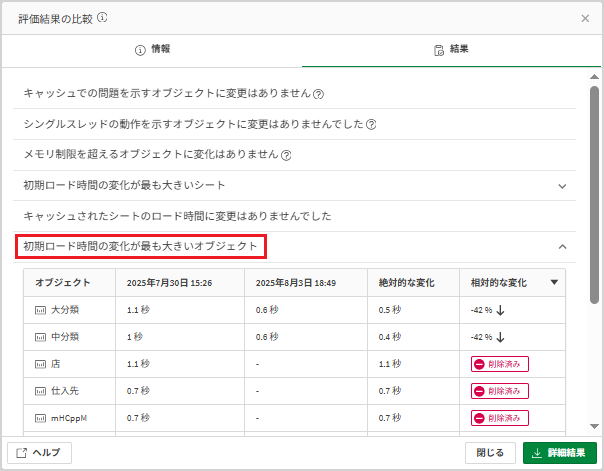Click help icon next to メモリ制限 message
This screenshot has height=471, width=604.
[x=286, y=155]
